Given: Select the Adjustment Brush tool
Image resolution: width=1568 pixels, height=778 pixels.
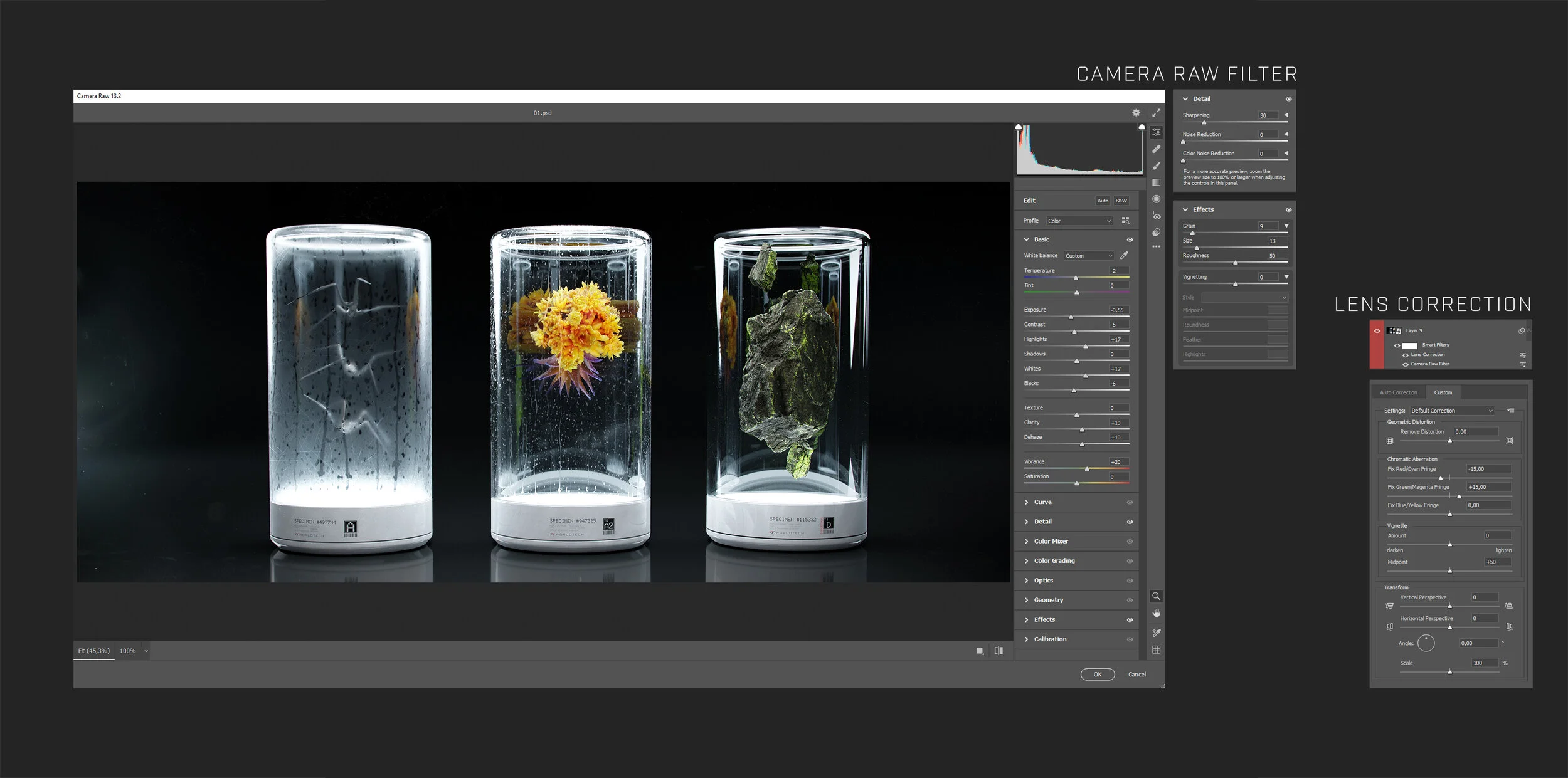Looking at the screenshot, I should (x=1156, y=166).
